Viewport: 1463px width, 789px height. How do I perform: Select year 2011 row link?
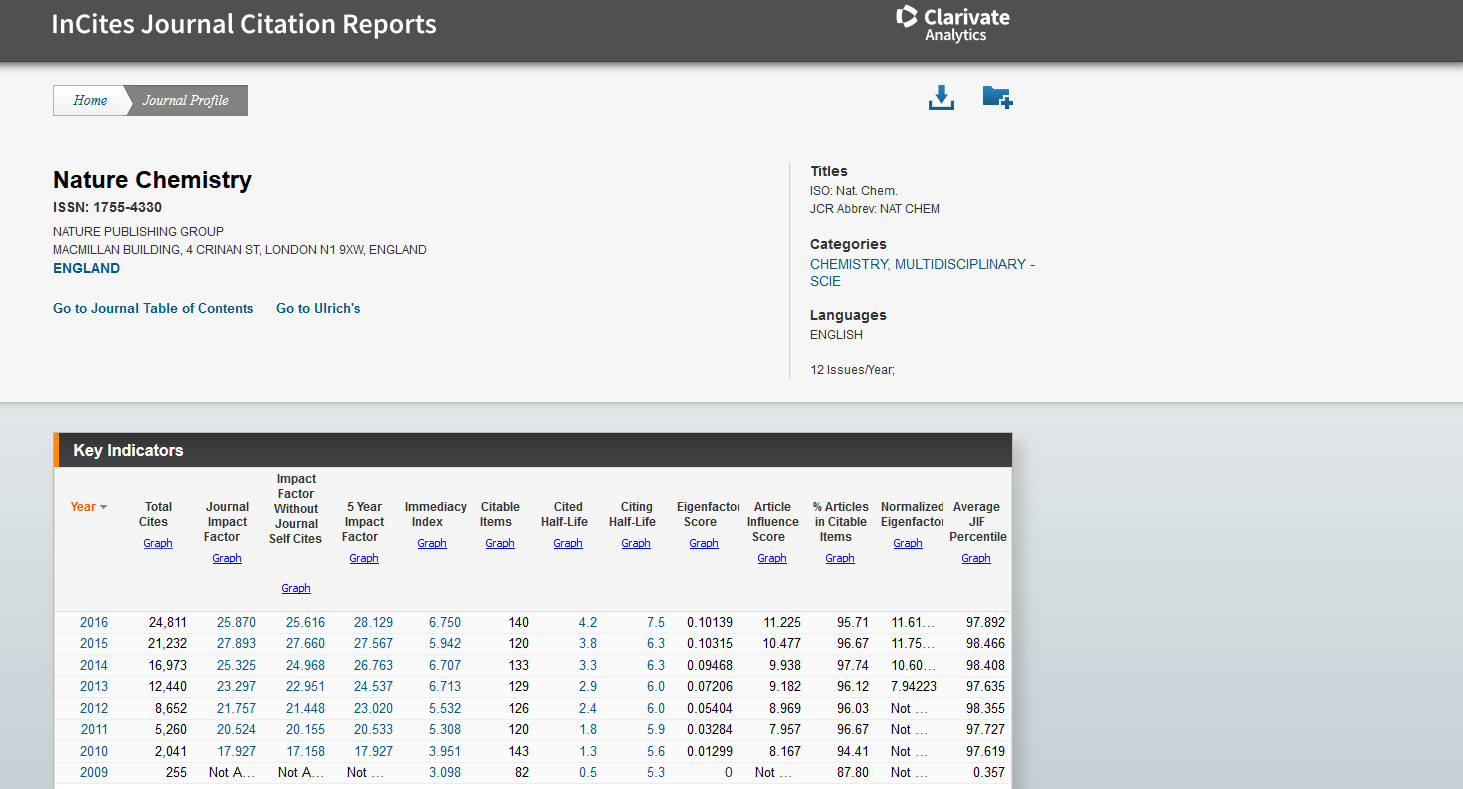pos(94,729)
